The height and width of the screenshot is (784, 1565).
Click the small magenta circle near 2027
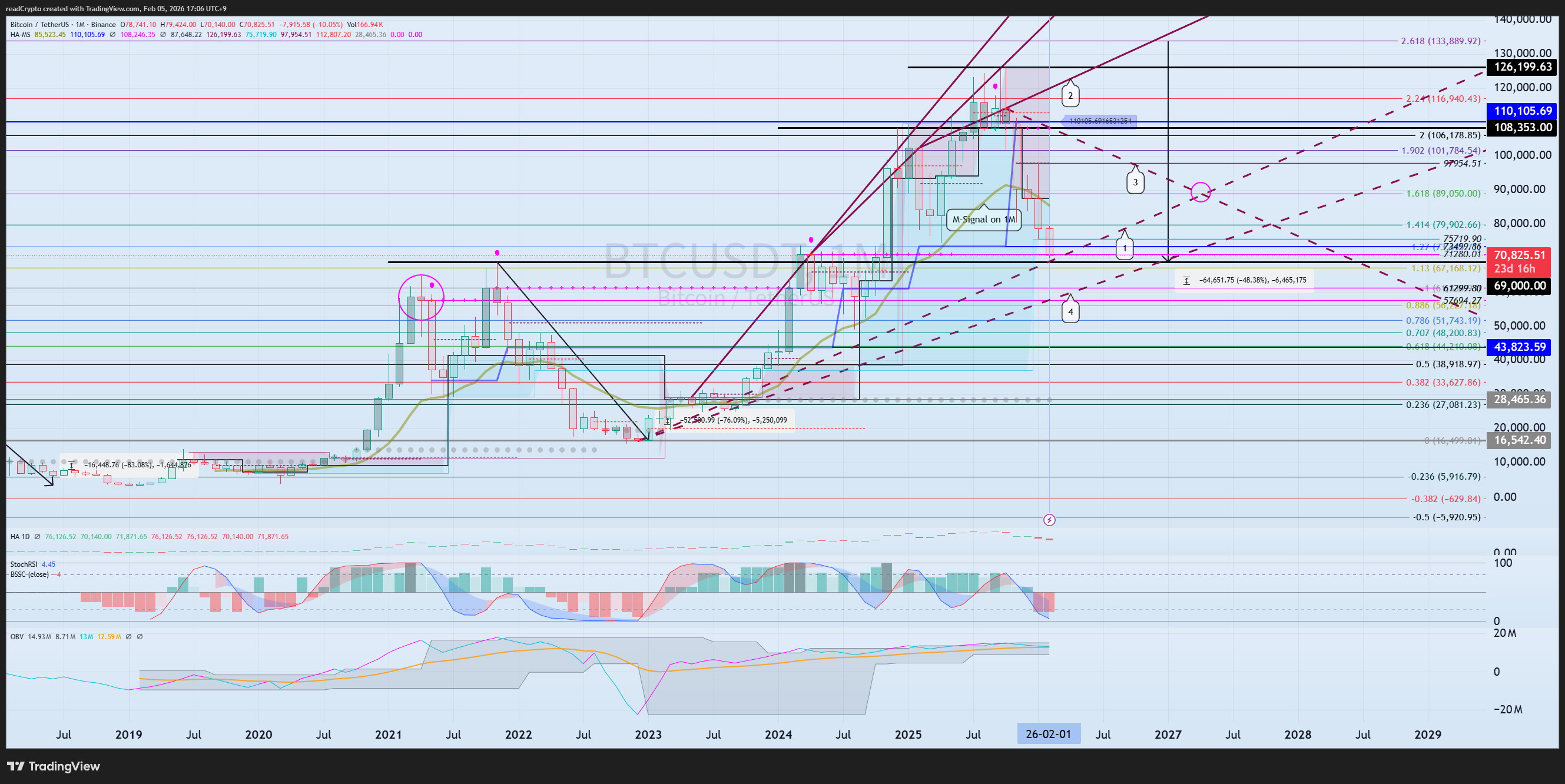tap(1201, 192)
